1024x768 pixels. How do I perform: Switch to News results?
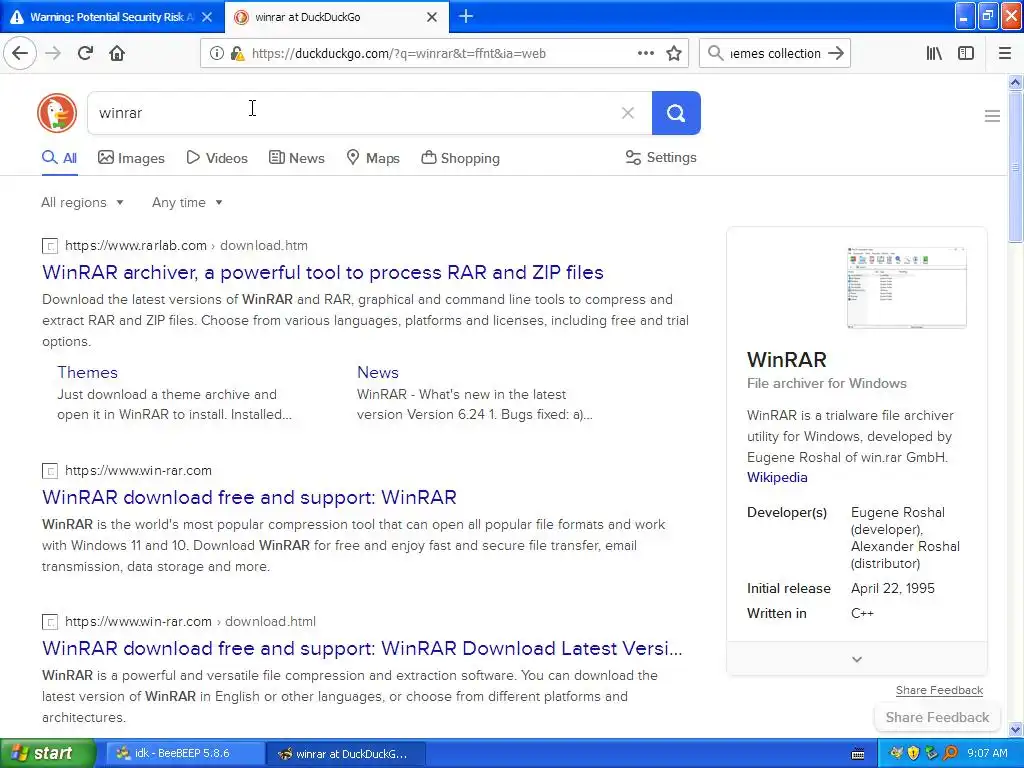(x=297, y=158)
